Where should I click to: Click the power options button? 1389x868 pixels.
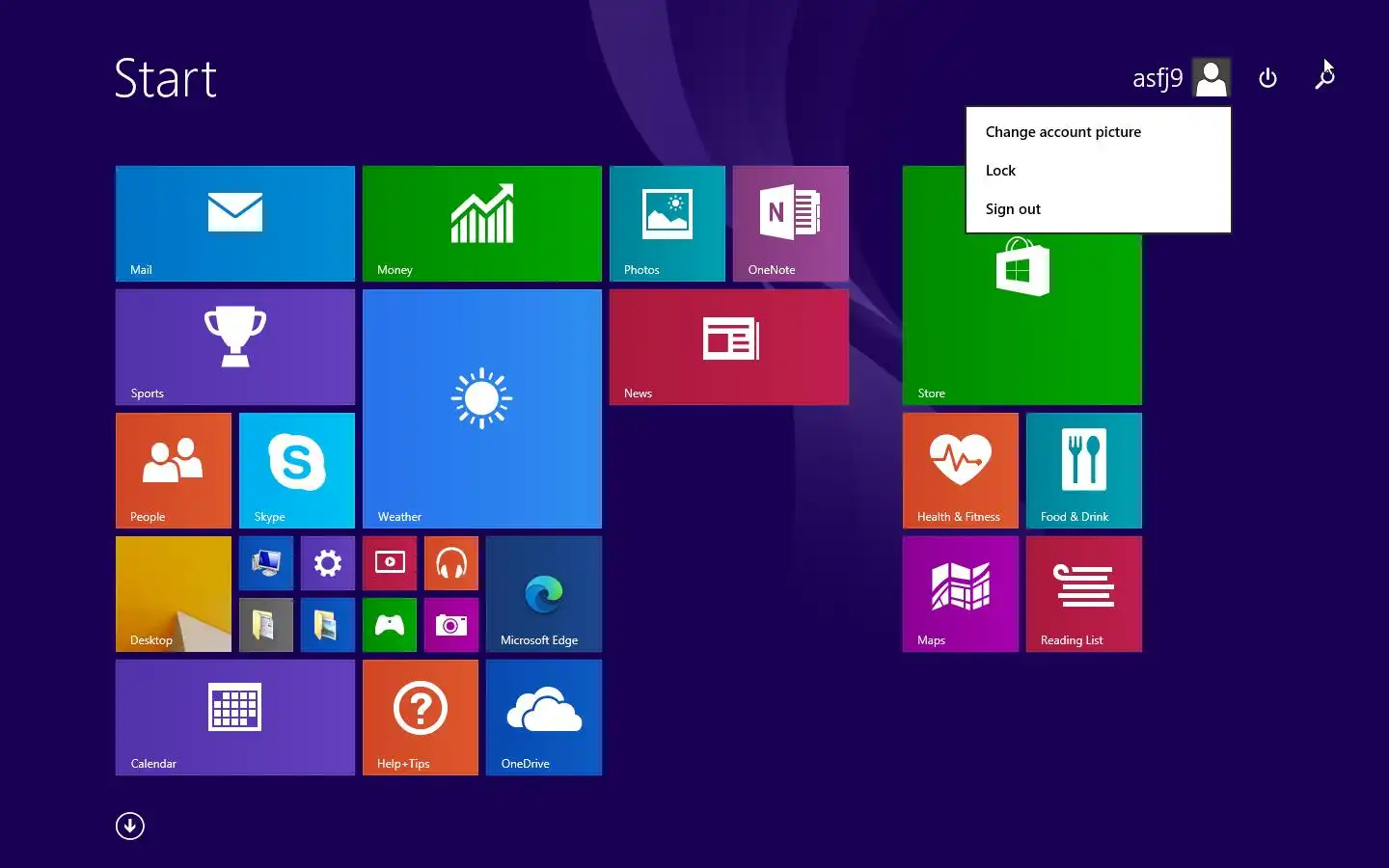click(1268, 78)
